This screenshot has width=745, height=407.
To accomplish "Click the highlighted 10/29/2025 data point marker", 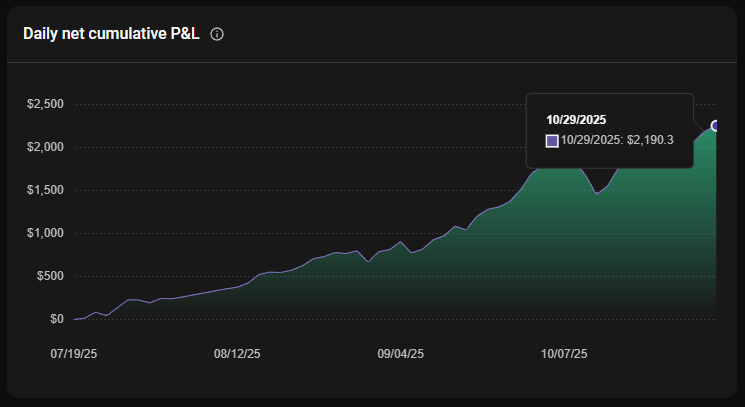I will 716,125.
